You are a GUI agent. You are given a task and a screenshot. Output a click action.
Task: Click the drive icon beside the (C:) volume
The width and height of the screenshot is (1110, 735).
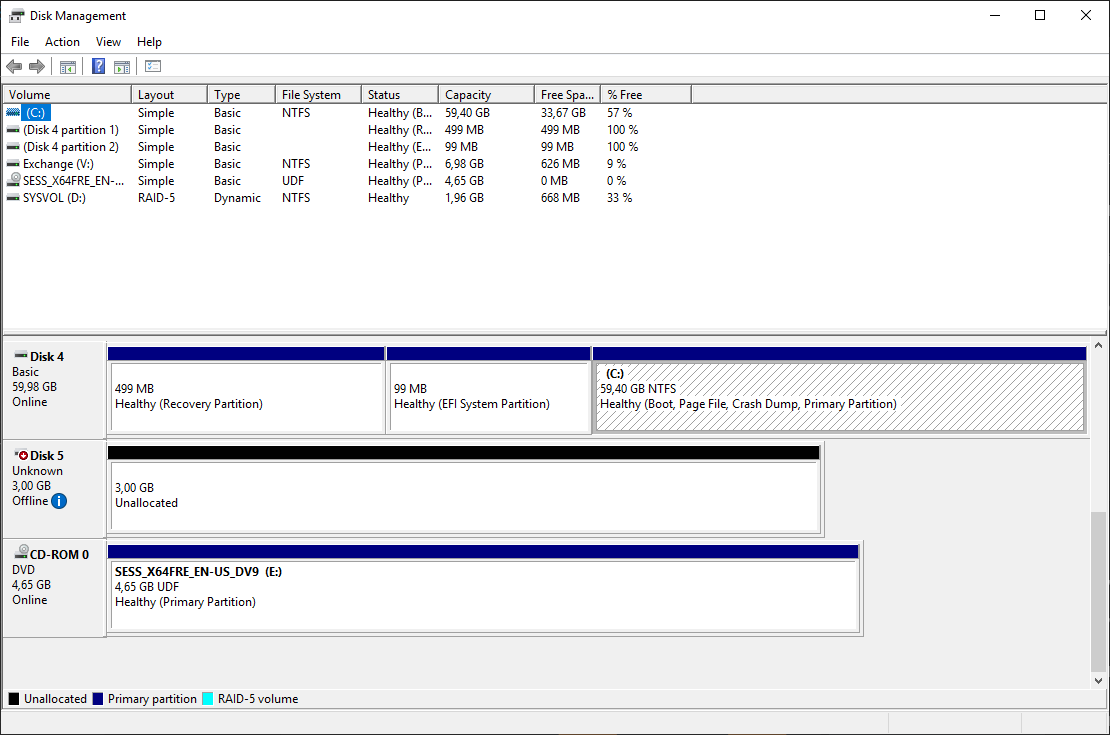12,112
